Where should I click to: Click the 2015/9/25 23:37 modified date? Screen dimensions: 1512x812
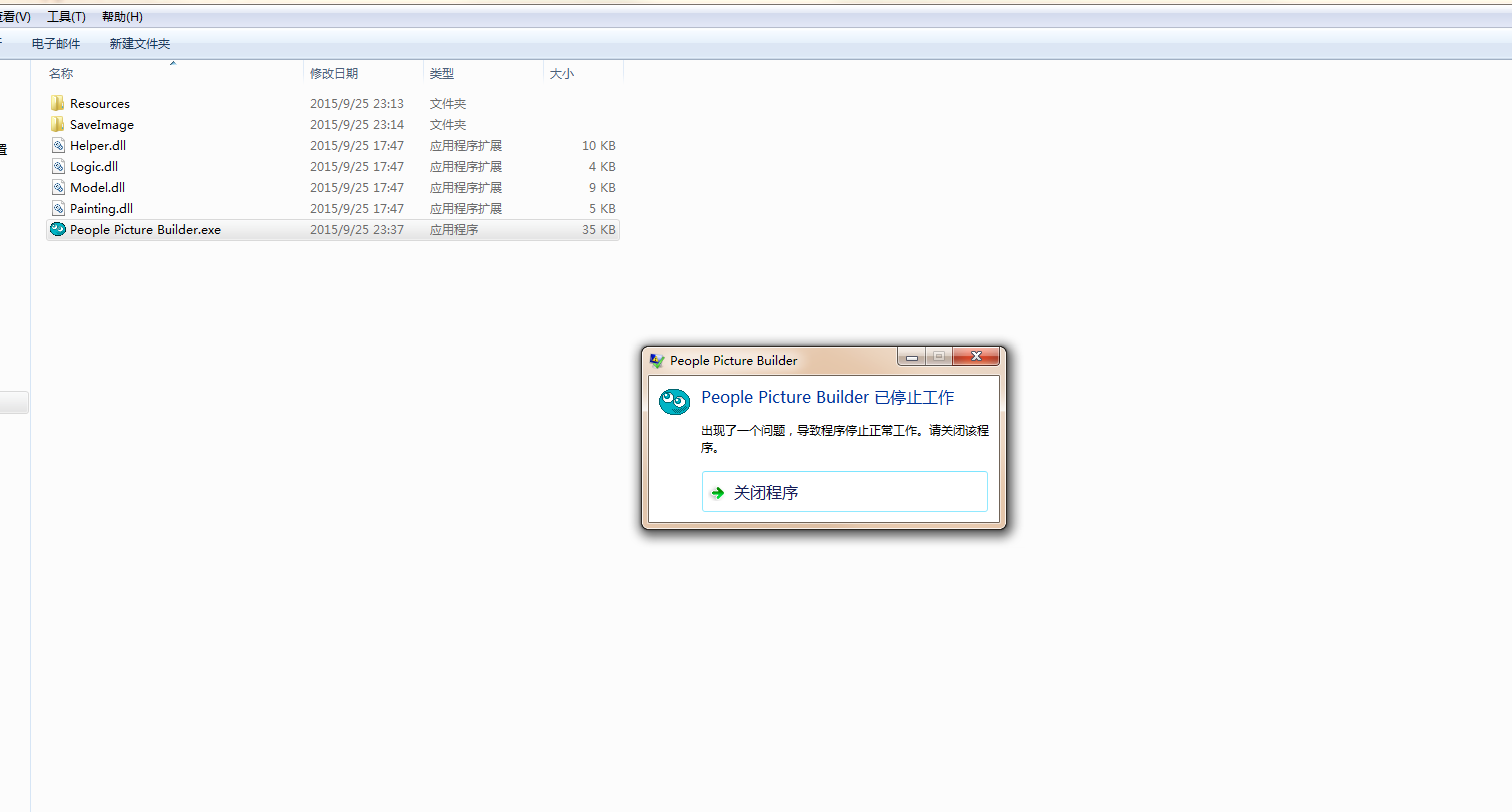[357, 230]
